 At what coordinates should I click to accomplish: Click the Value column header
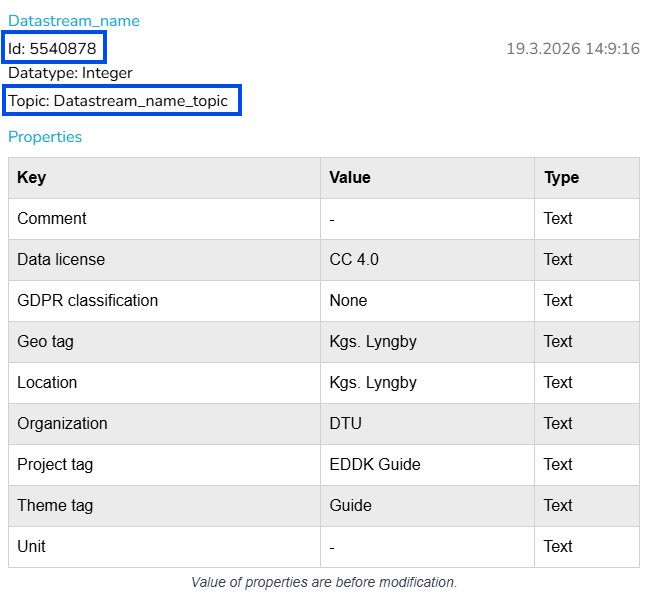[350, 177]
